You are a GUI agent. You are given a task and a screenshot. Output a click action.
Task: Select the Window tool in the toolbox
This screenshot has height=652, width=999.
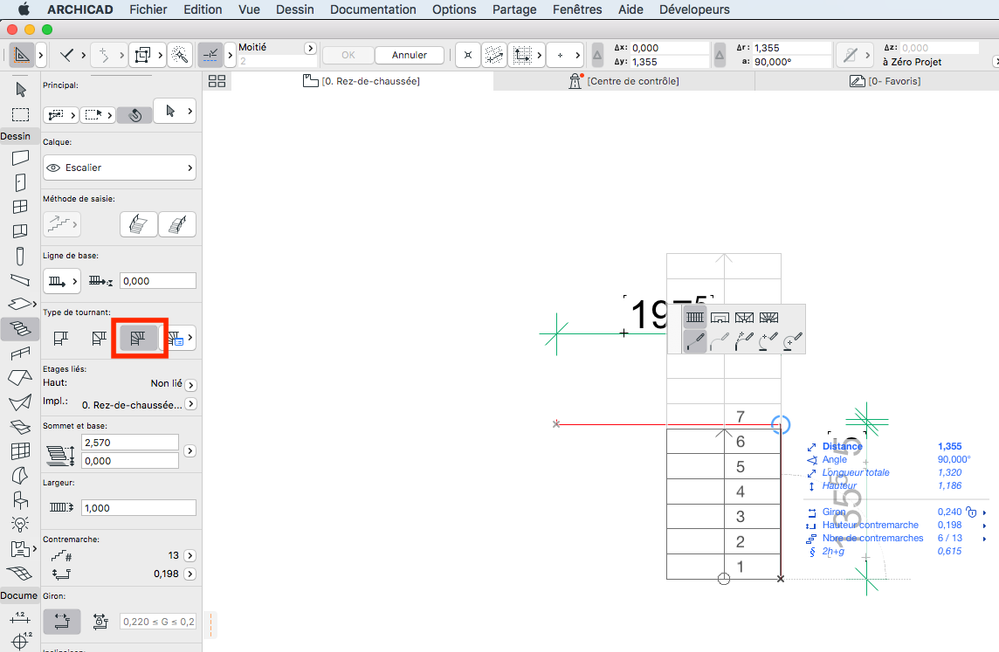click(20, 207)
